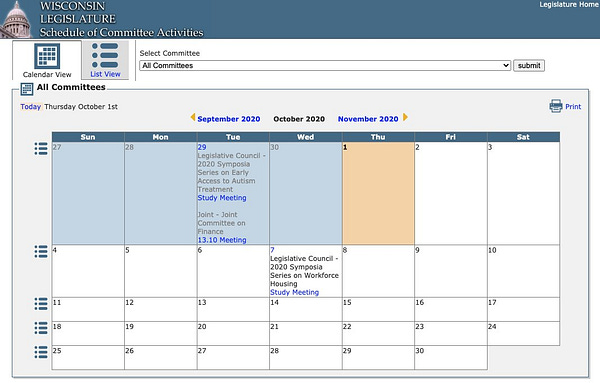Click the 'Joint Committee on Finance' text
Screen dimensions: 600x383
222,223
